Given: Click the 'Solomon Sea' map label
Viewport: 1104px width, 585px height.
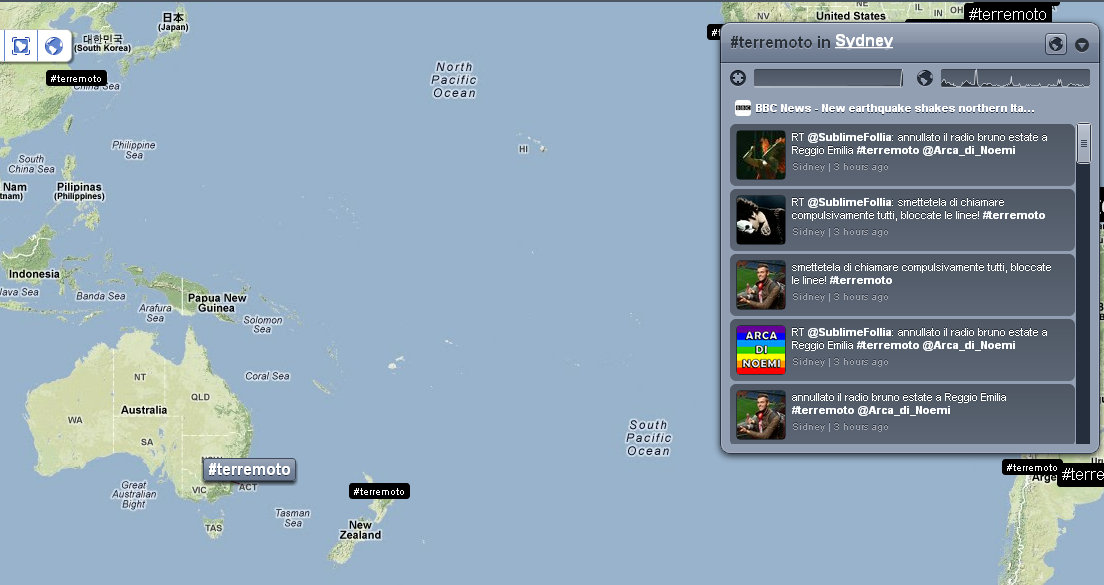Looking at the screenshot, I should coord(263,325).
